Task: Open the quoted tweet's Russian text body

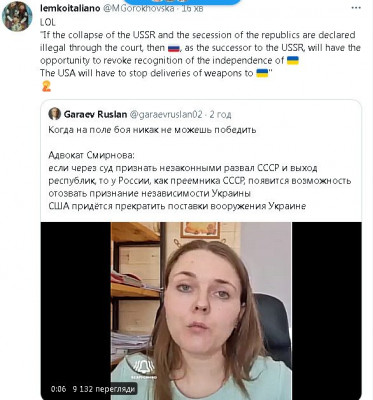Action: coord(200,168)
